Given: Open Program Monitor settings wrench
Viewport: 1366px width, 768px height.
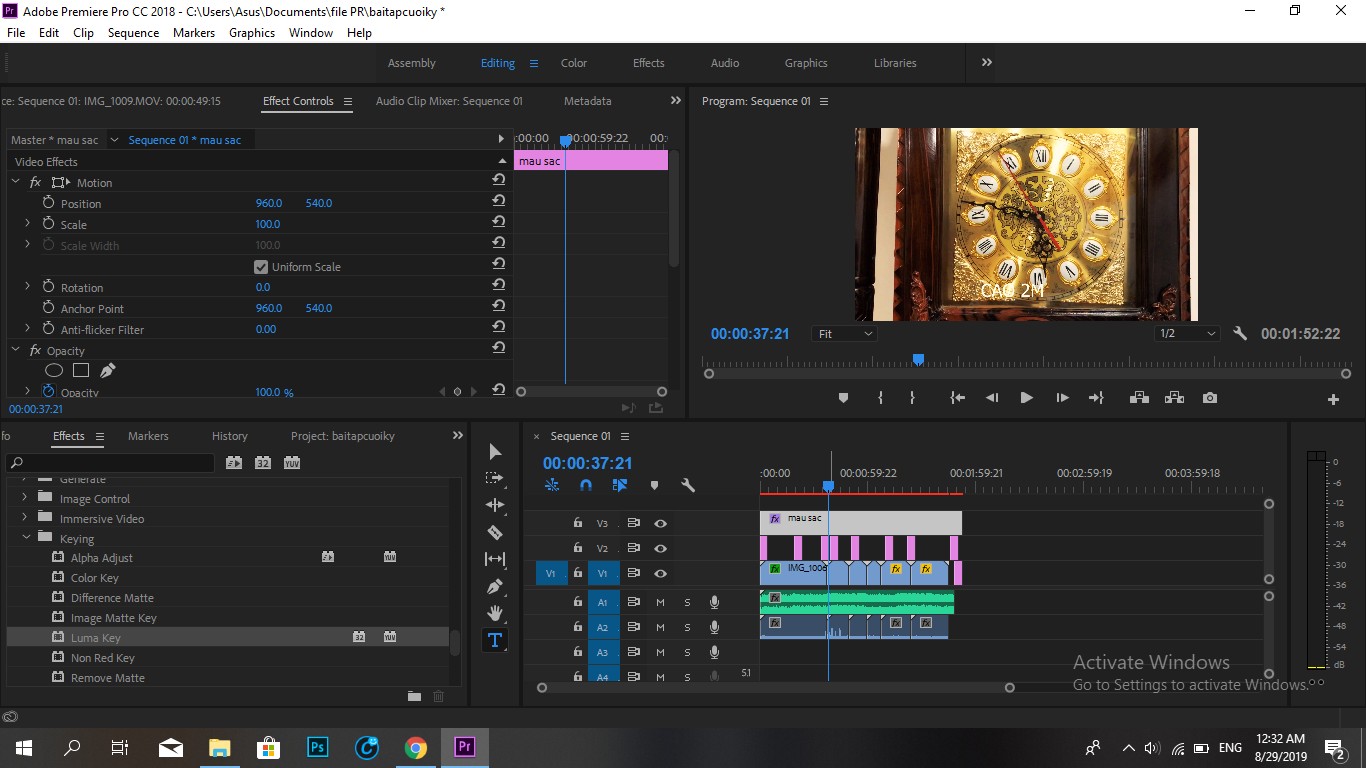Looking at the screenshot, I should (x=1240, y=334).
